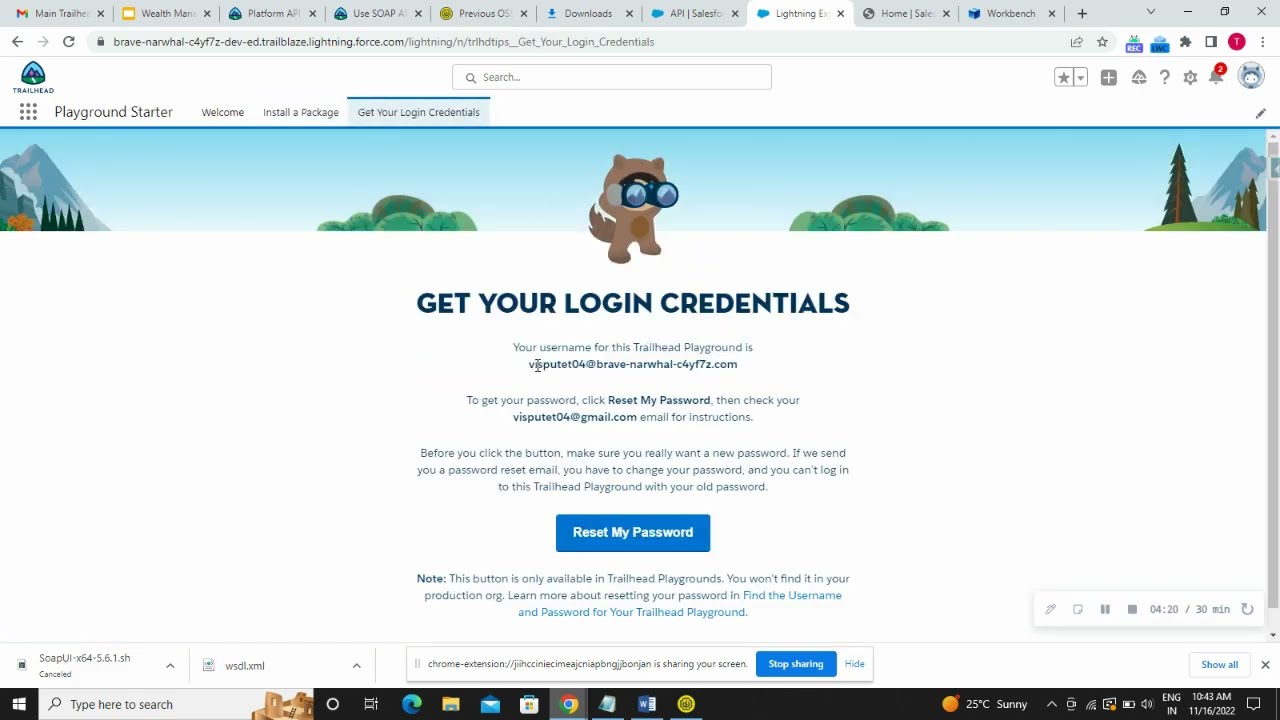This screenshot has width=1280, height=720.
Task: Open the downloaded wsdl.xml file
Action: [x=245, y=666]
